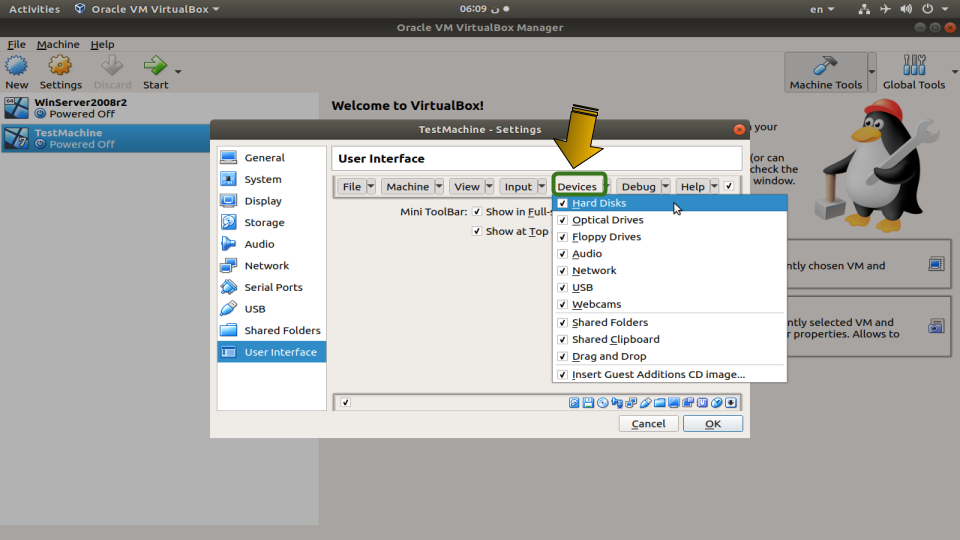Click display monitor indicator in status bar editor

tap(673, 402)
